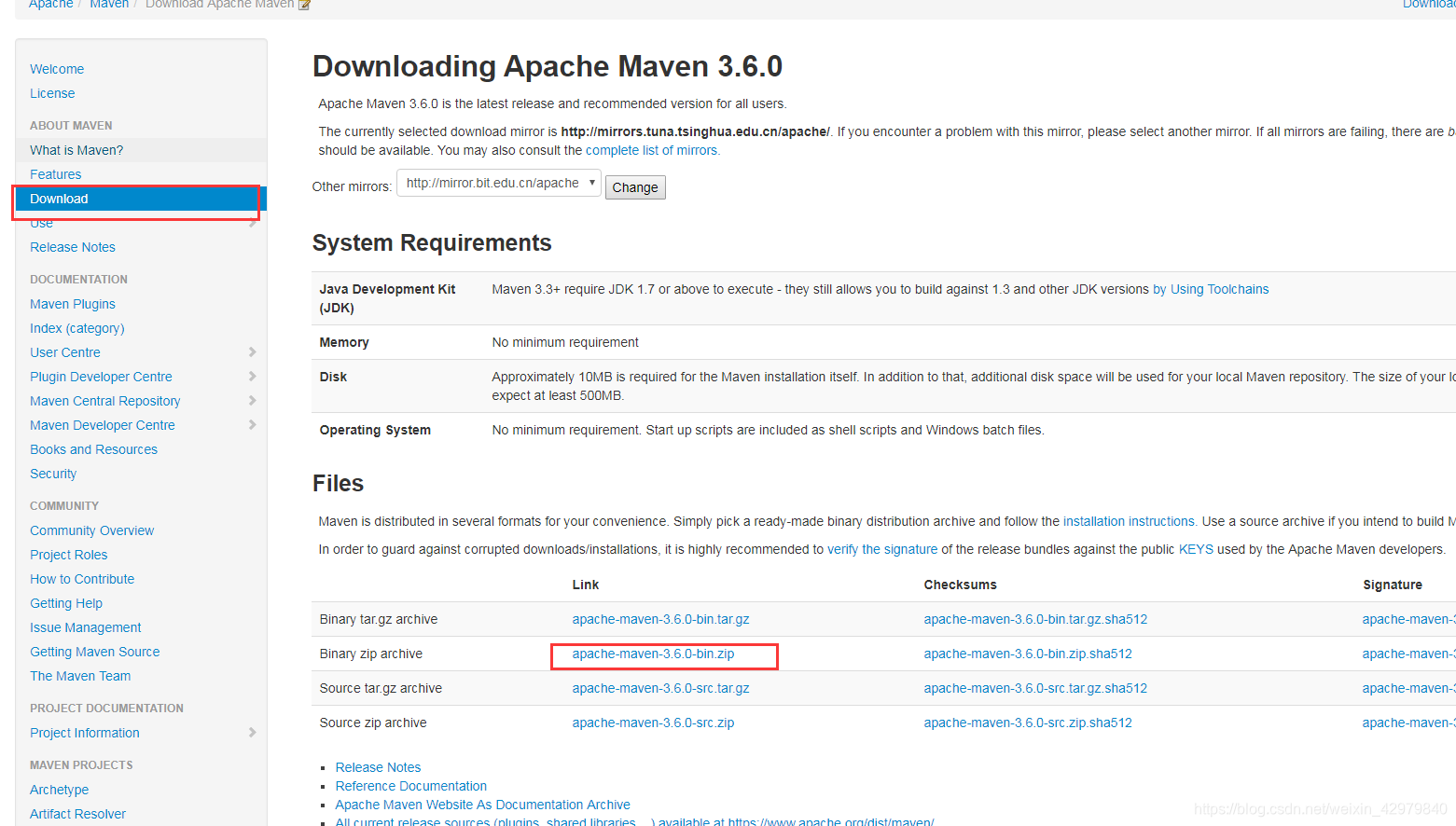Click 'Binary zip archive' row label

point(371,654)
